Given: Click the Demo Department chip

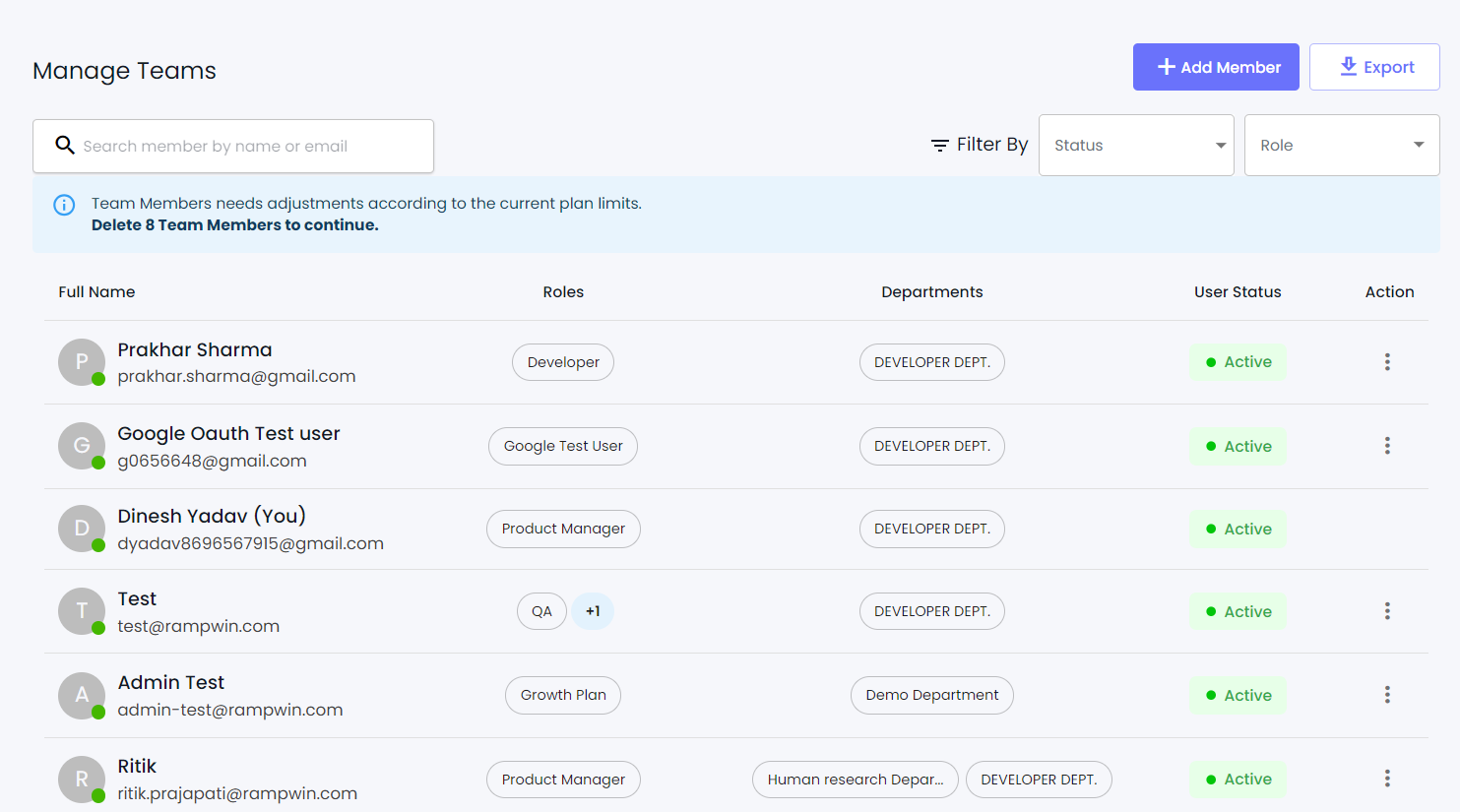Looking at the screenshot, I should (x=931, y=695).
